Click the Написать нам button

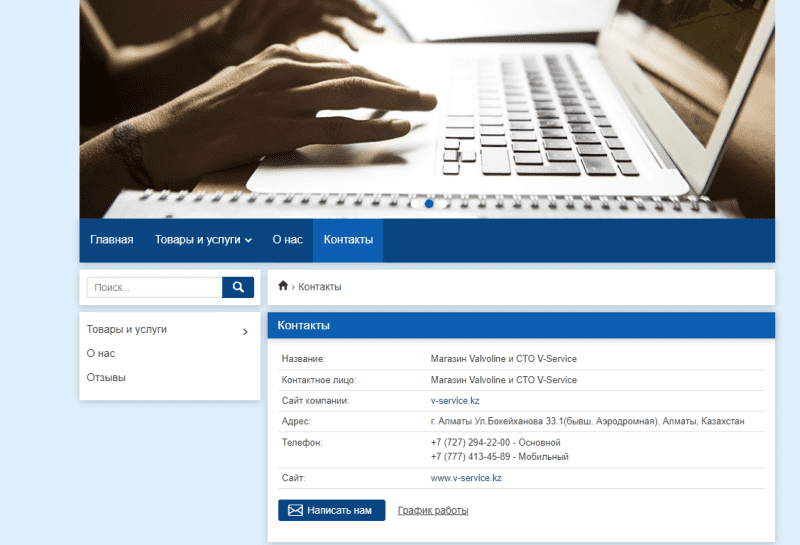[x=332, y=510]
